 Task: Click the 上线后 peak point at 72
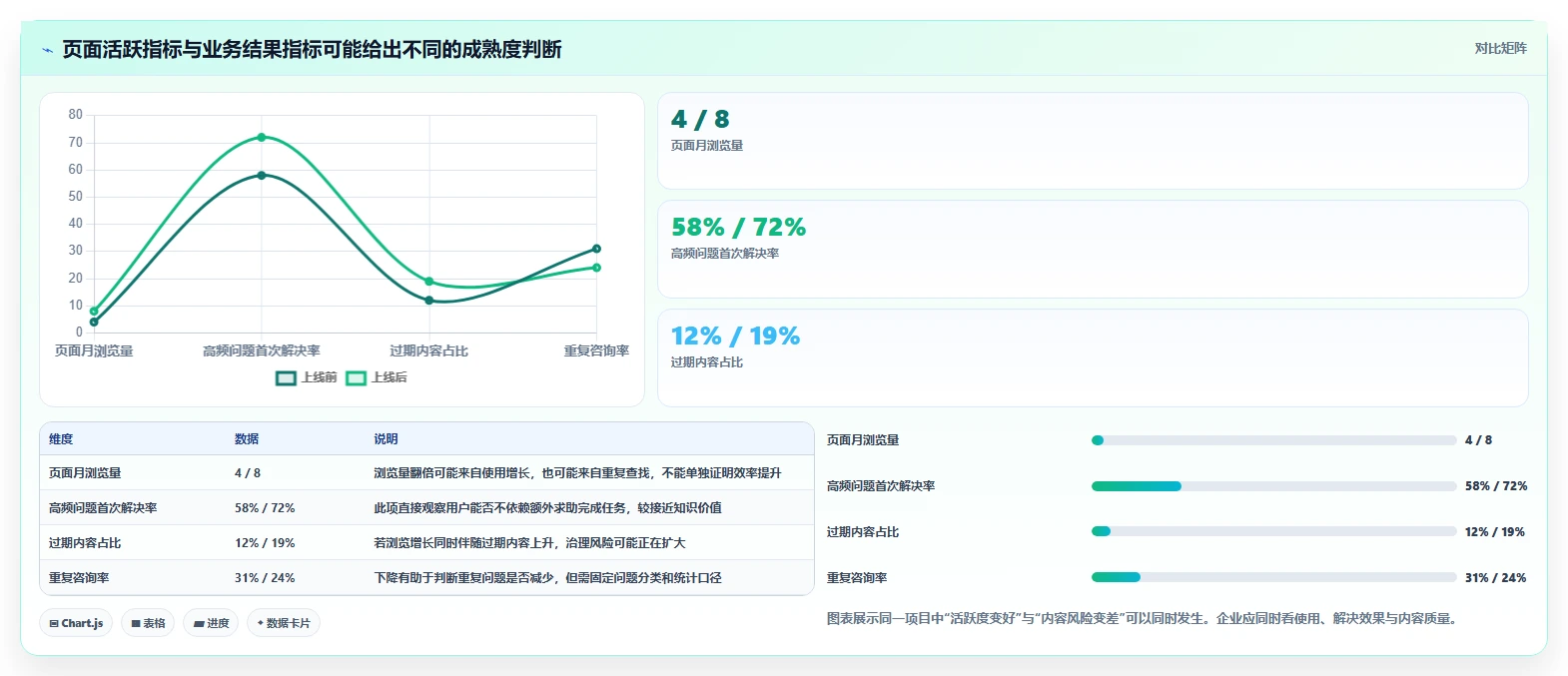[262, 137]
